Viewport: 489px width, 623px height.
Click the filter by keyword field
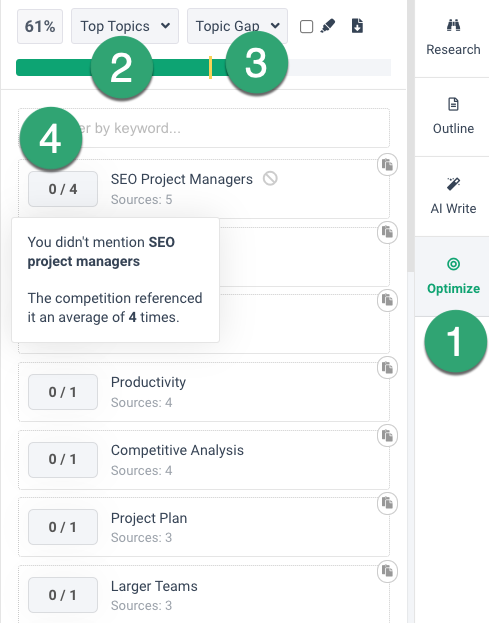click(204, 128)
